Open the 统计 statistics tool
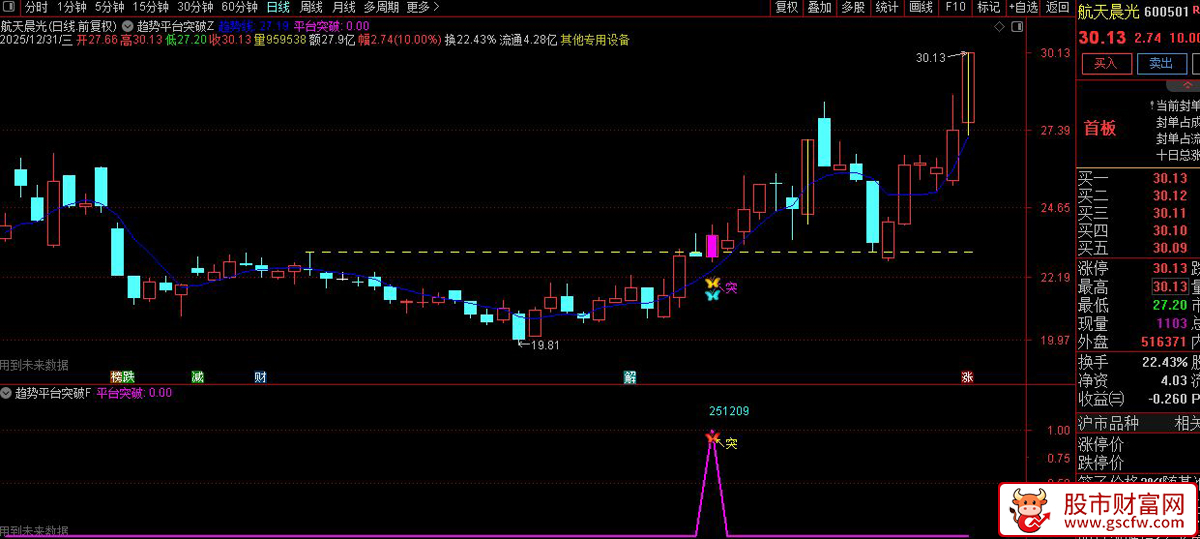The height and width of the screenshot is (539, 1200). (x=886, y=7)
